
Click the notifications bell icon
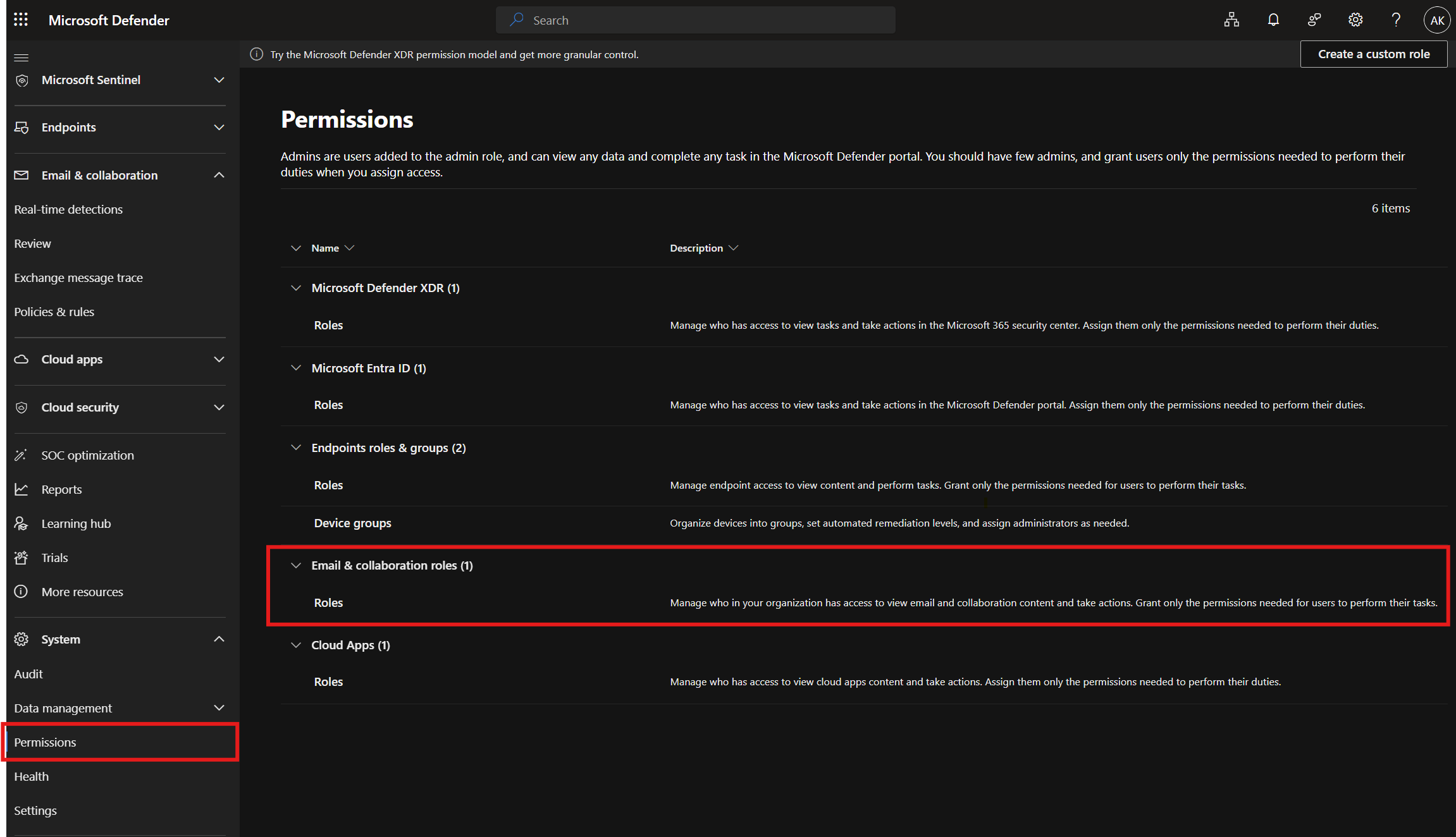click(1273, 20)
